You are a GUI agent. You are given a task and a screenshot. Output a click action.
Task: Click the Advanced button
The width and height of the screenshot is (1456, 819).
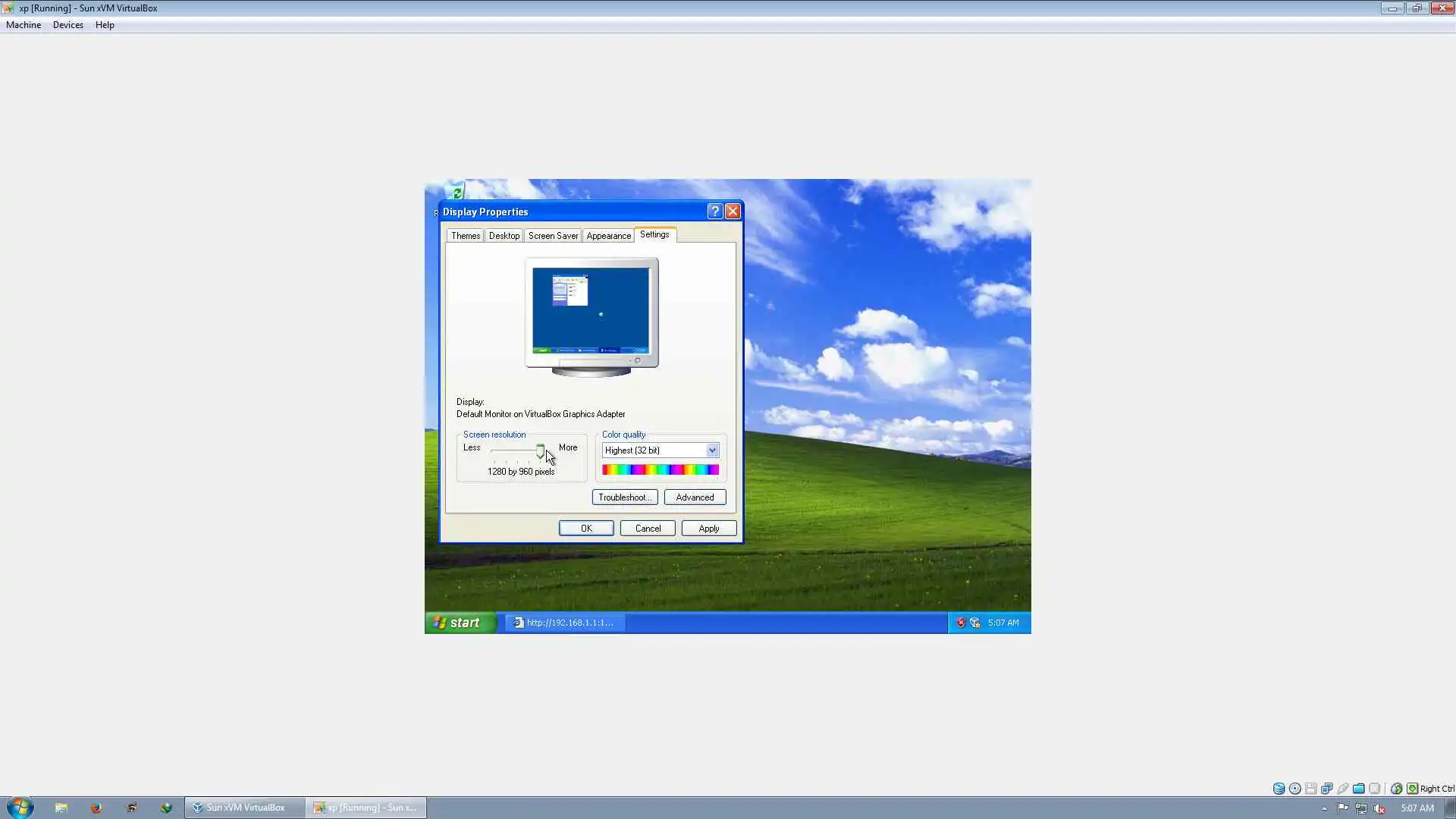[695, 497]
